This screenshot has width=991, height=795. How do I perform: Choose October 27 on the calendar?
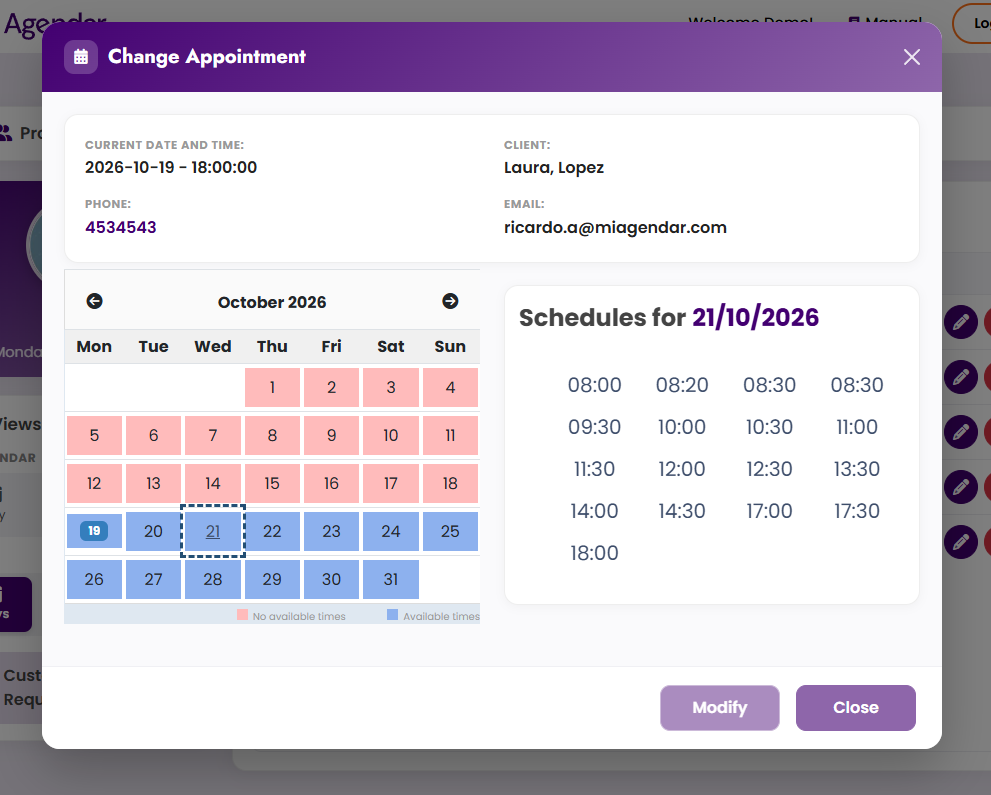pos(154,580)
